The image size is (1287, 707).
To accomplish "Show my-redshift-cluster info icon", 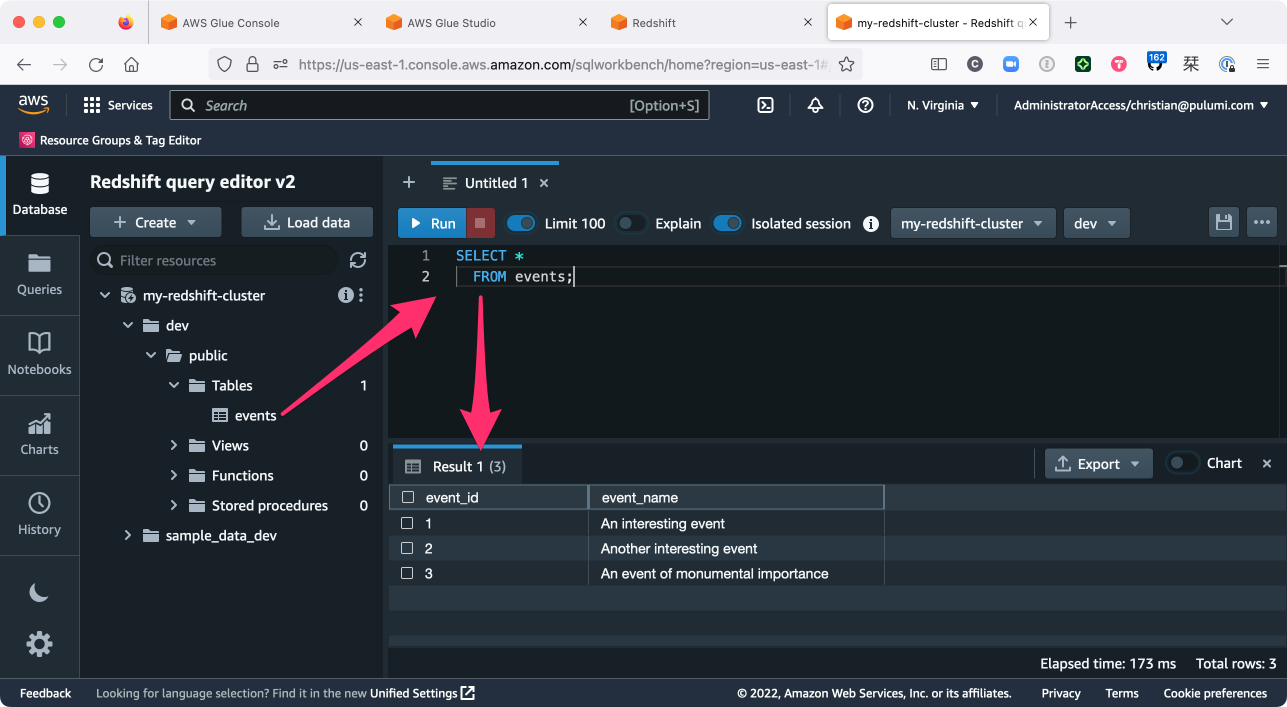I will point(345,295).
